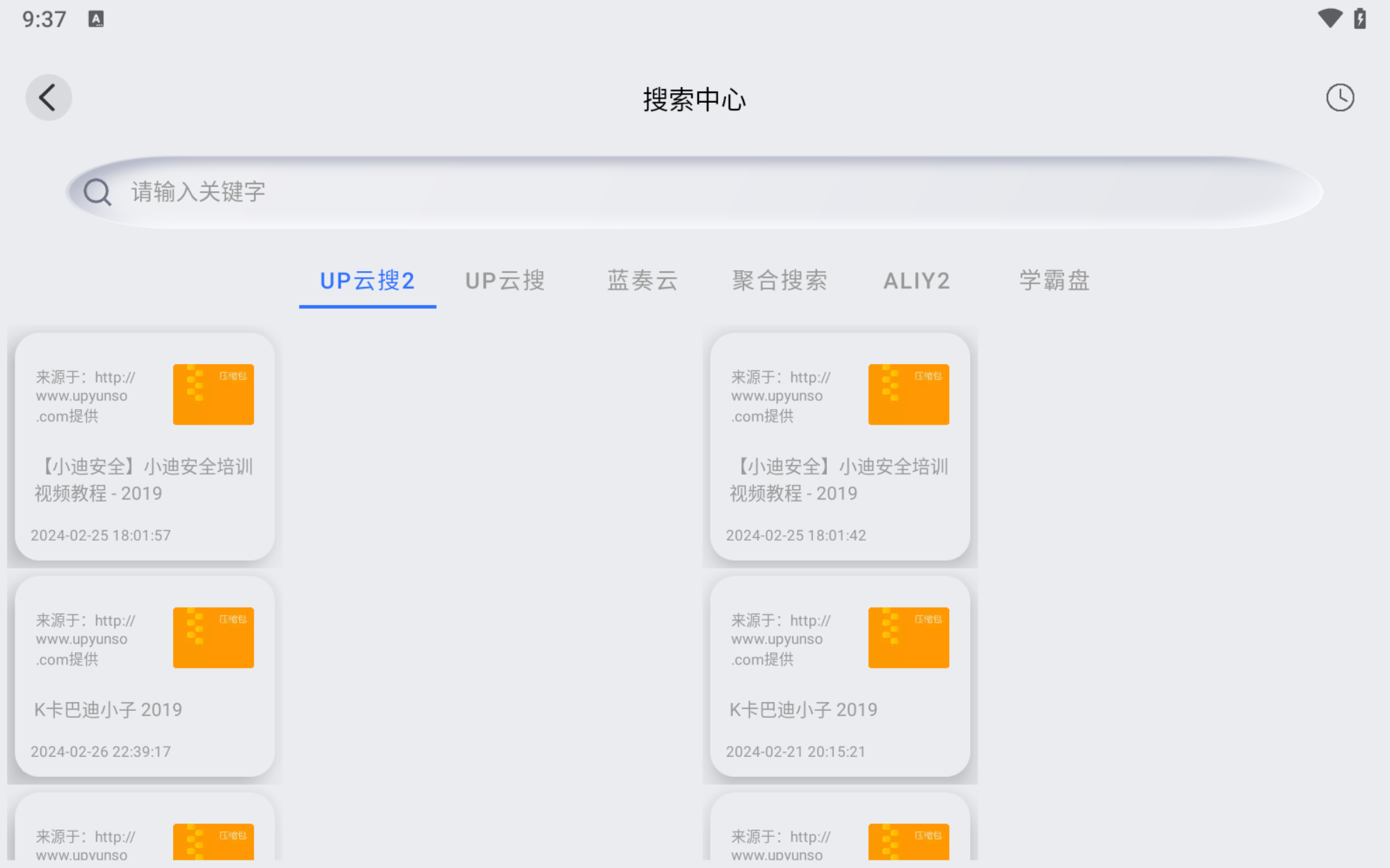Select the UP云搜2 tab

point(367,281)
